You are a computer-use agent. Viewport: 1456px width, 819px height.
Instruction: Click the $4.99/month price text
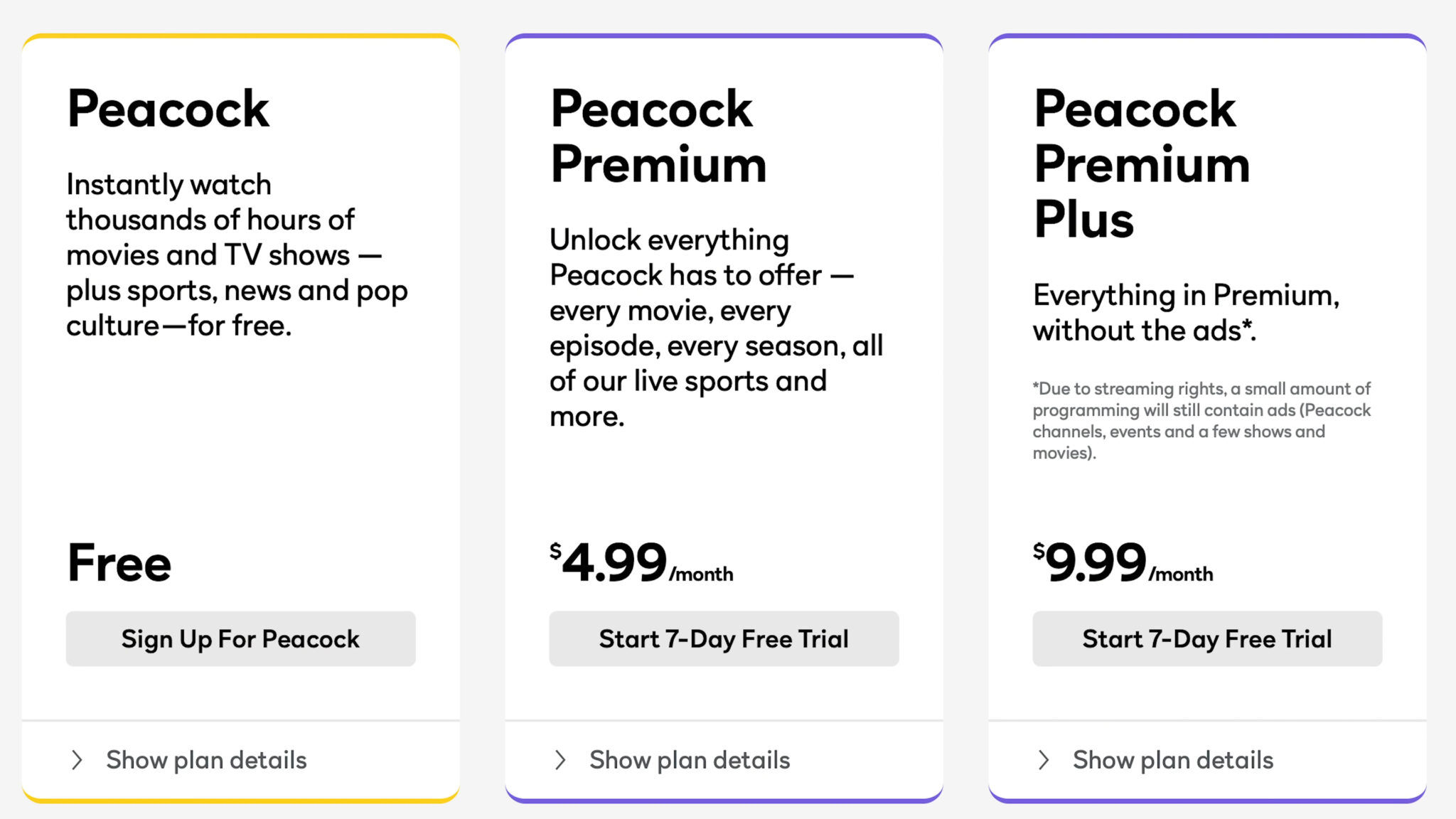640,562
